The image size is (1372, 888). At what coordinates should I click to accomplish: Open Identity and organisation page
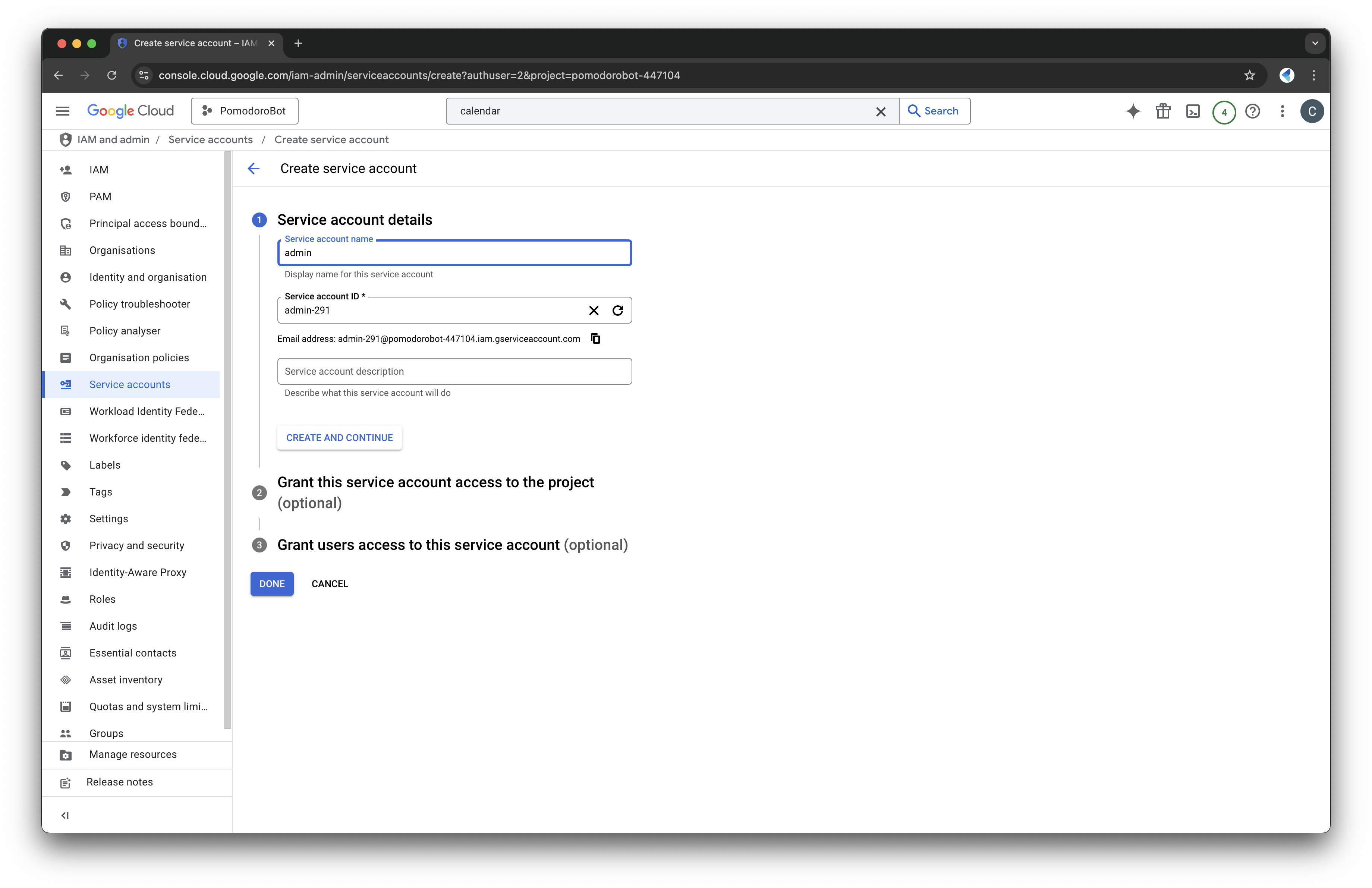[x=131, y=277]
